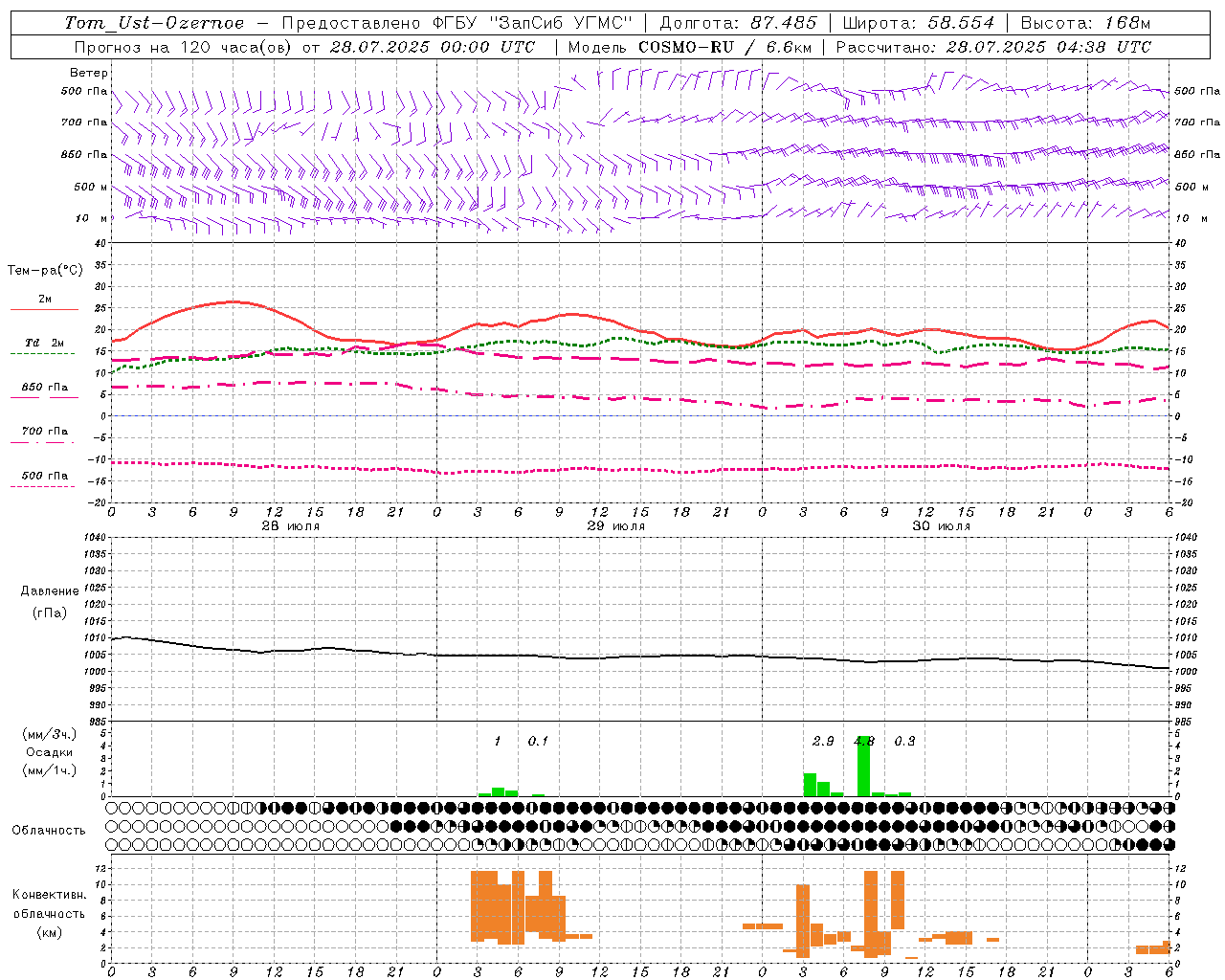Select the 'Долгота: 87.485' header field
1225x980 pixels.
pos(738,23)
